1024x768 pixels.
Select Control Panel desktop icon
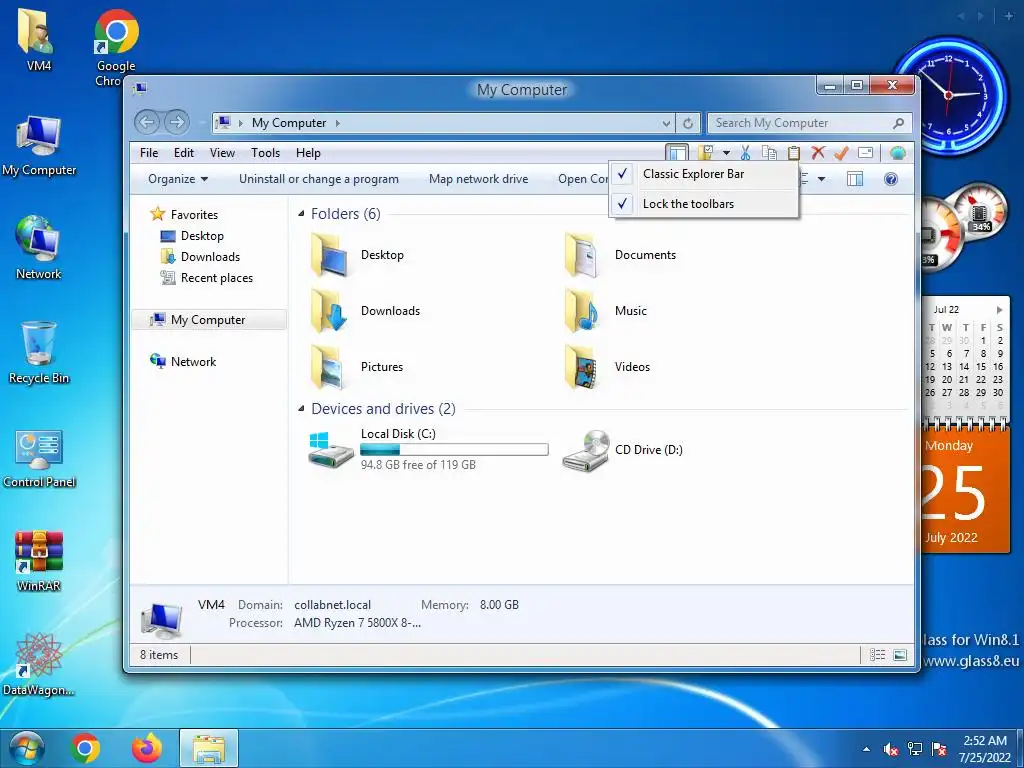coord(39,458)
